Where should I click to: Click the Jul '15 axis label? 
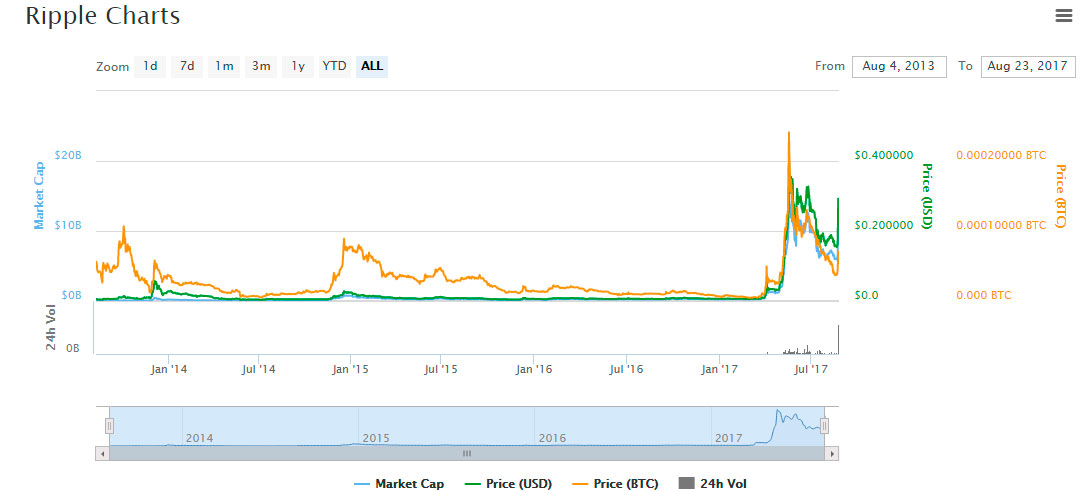coord(440,370)
